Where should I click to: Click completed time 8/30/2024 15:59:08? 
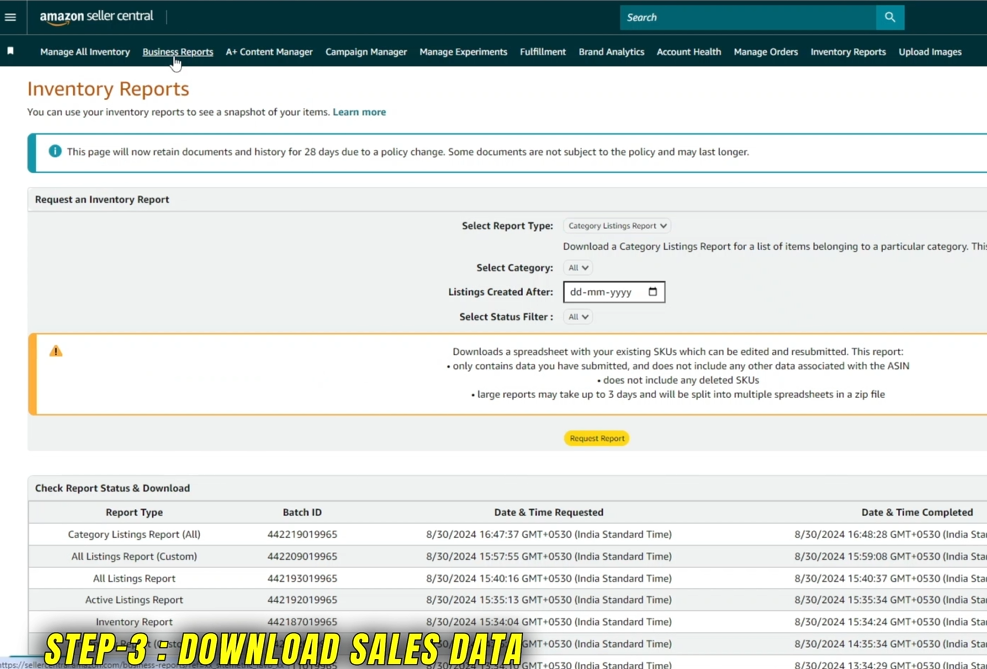(891, 556)
